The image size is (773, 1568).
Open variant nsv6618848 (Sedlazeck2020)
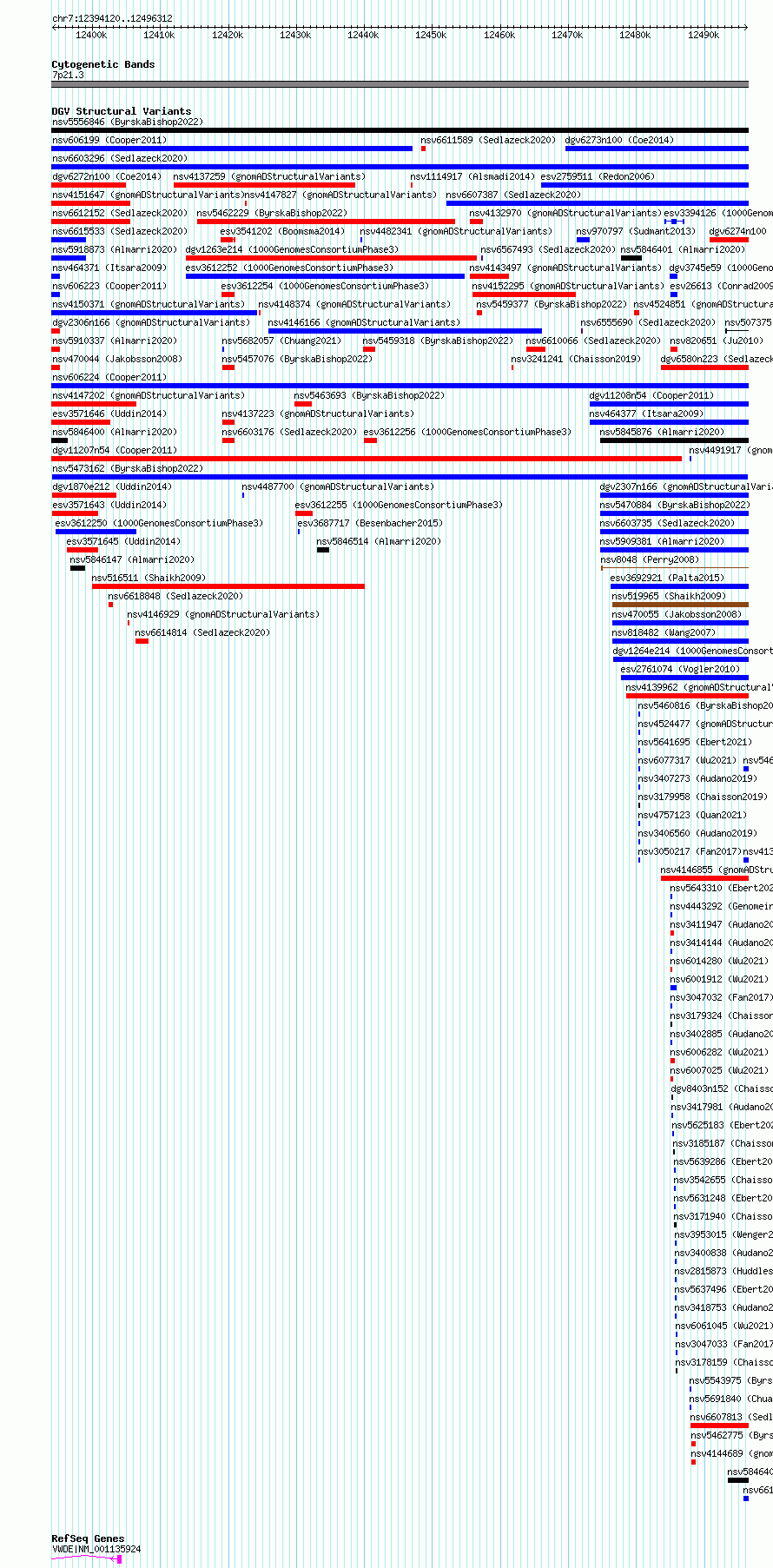(x=176, y=596)
